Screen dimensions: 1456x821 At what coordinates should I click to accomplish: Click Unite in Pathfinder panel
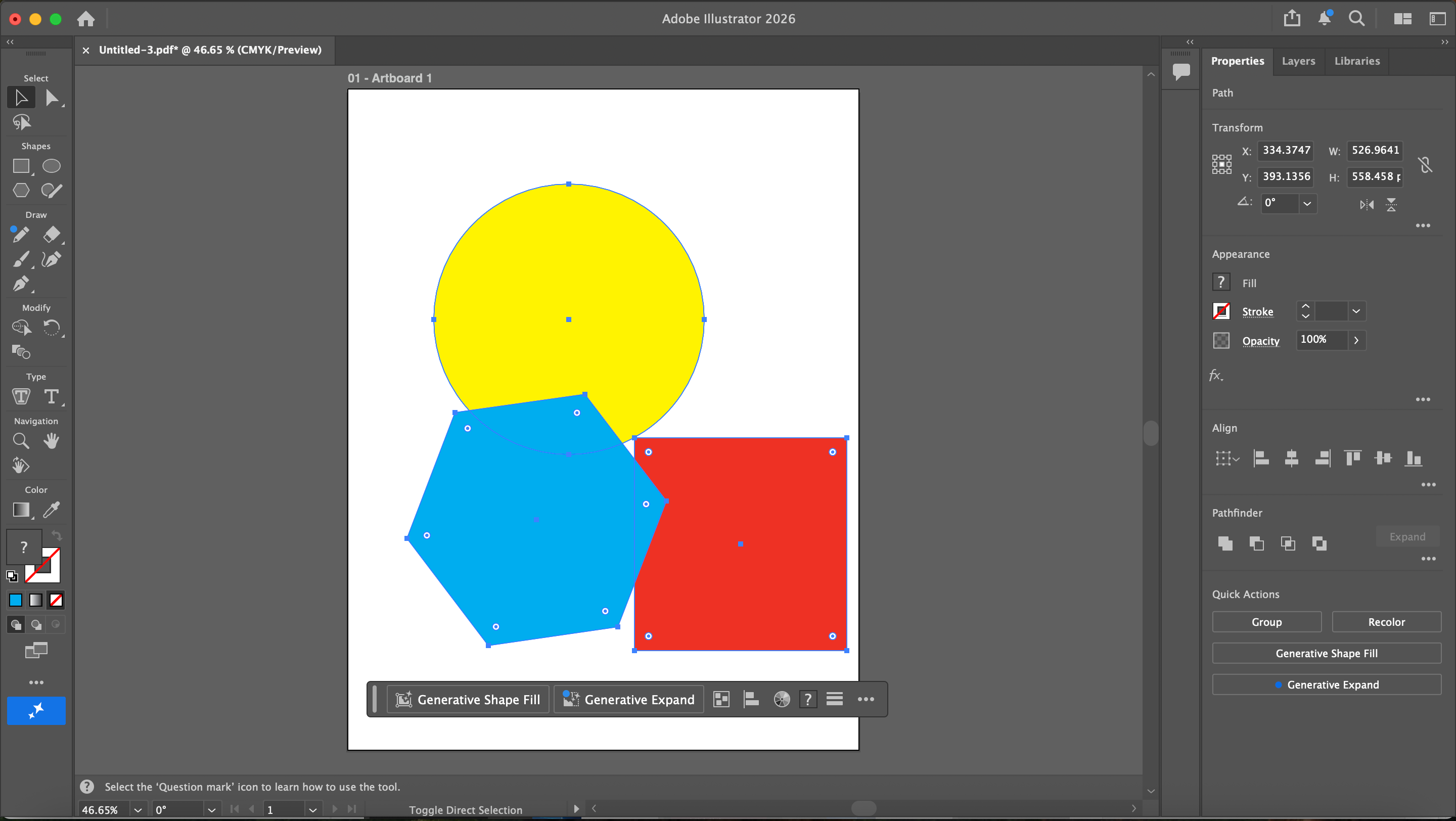pyautogui.click(x=1225, y=543)
